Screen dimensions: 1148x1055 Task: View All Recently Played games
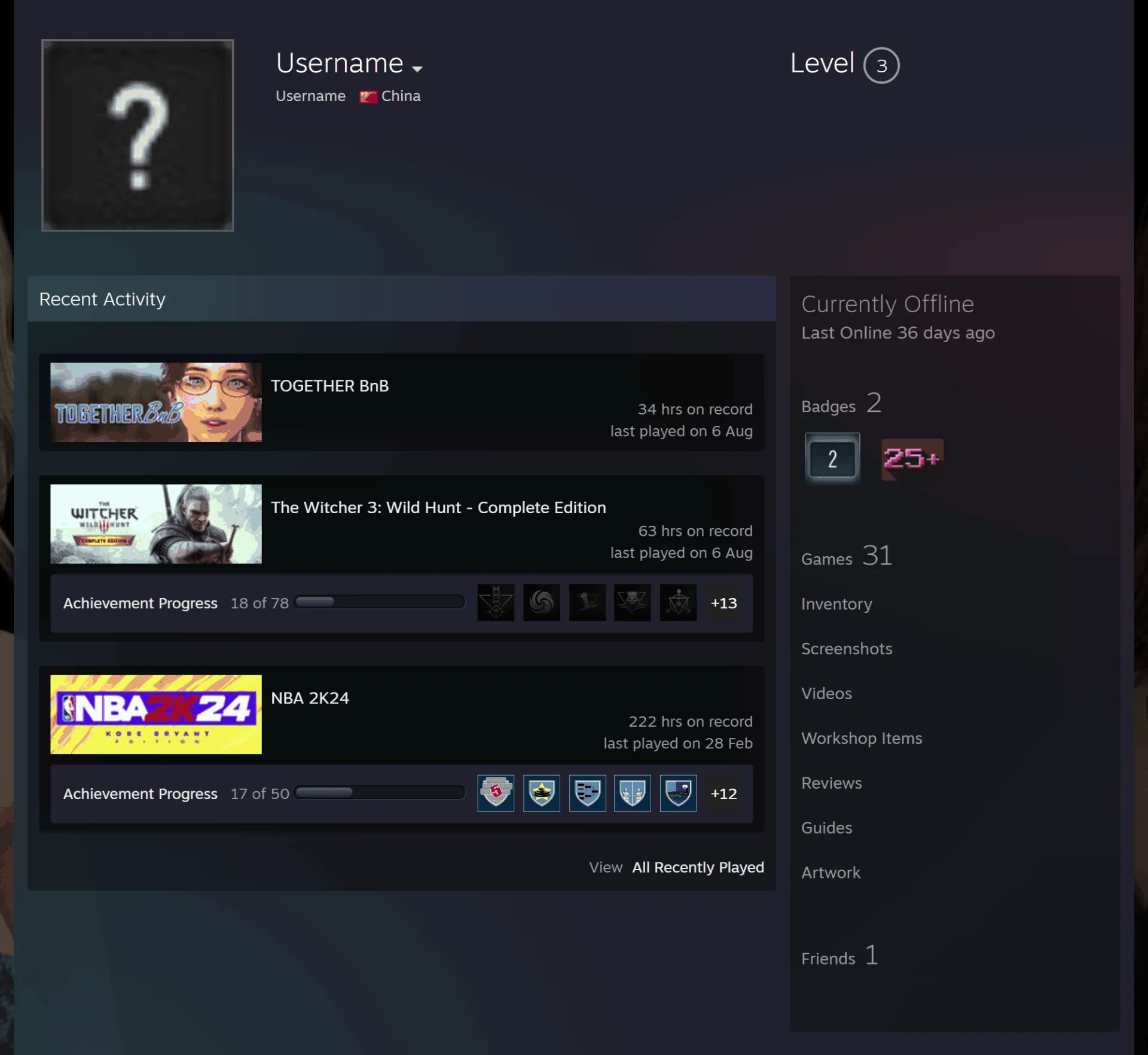(698, 867)
